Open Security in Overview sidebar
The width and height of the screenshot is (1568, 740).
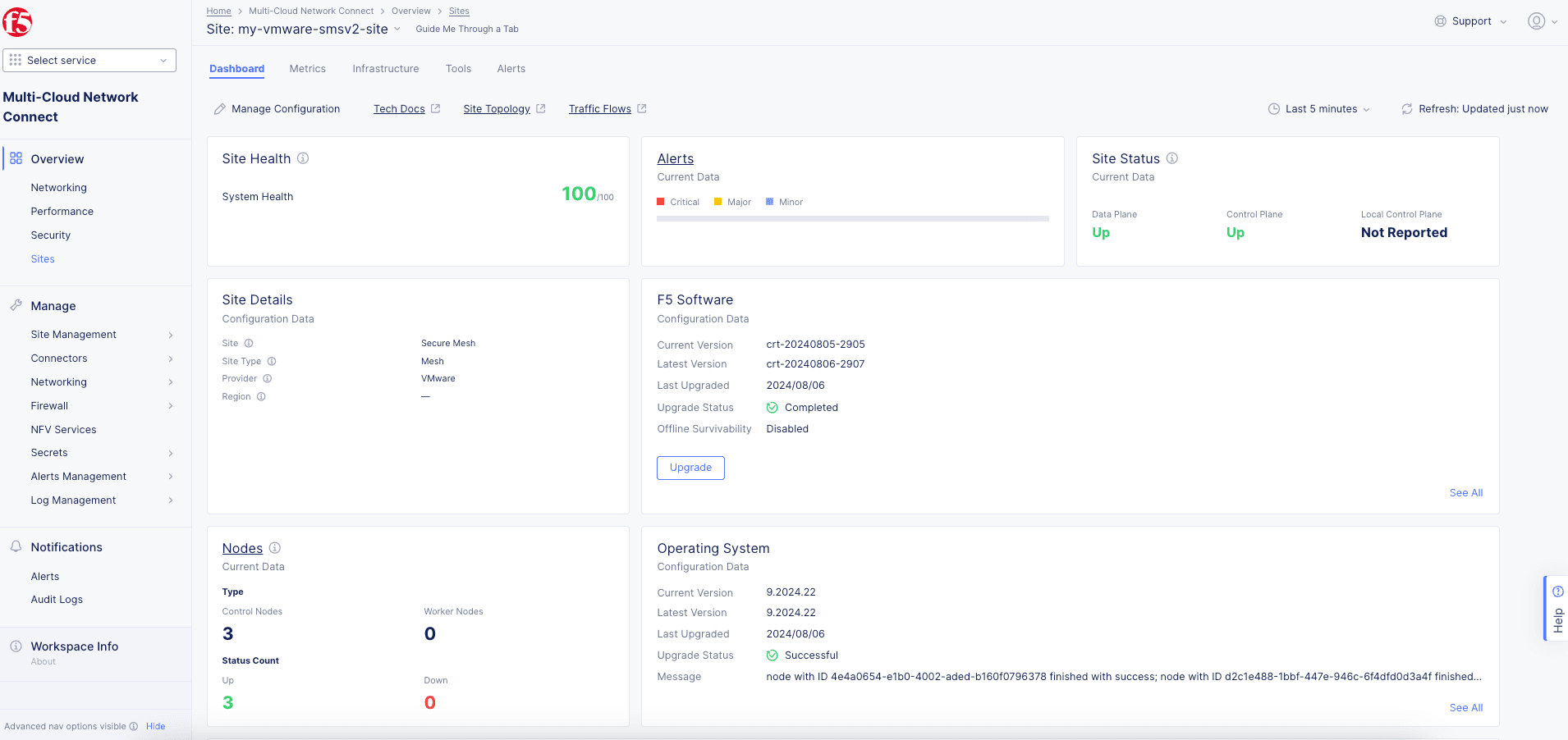tap(51, 235)
